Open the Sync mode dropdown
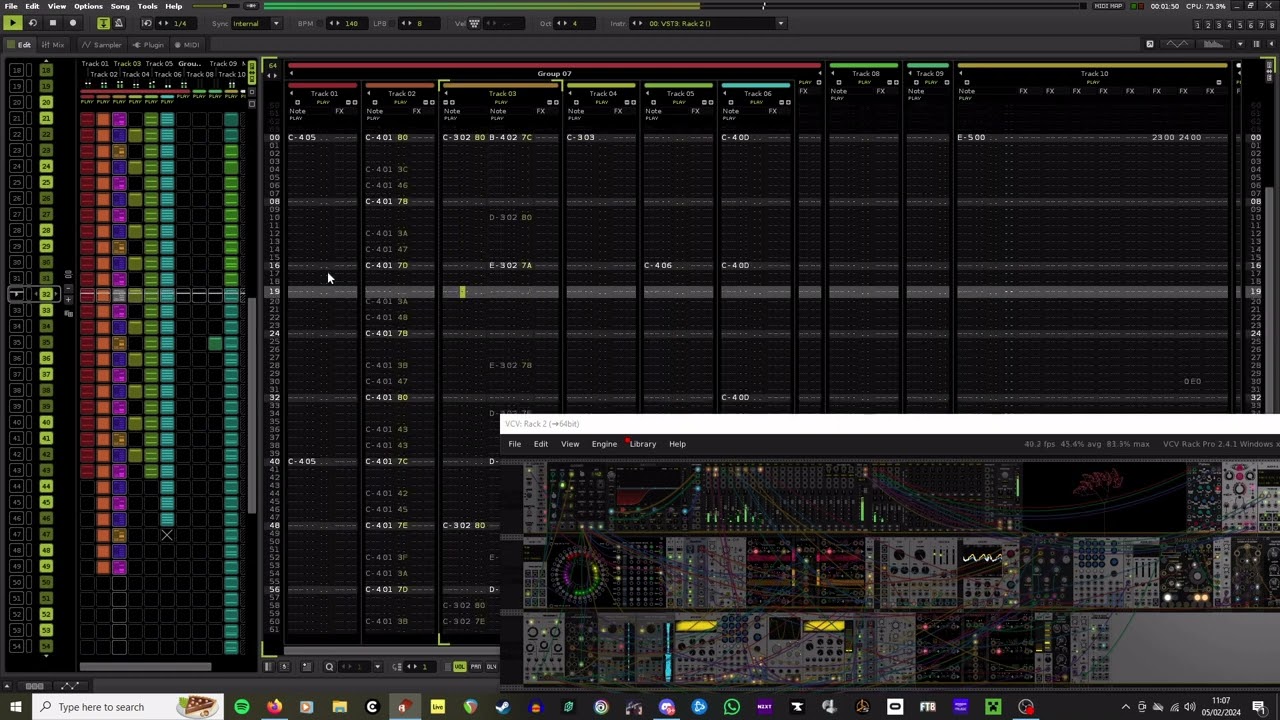 pyautogui.click(x=256, y=23)
